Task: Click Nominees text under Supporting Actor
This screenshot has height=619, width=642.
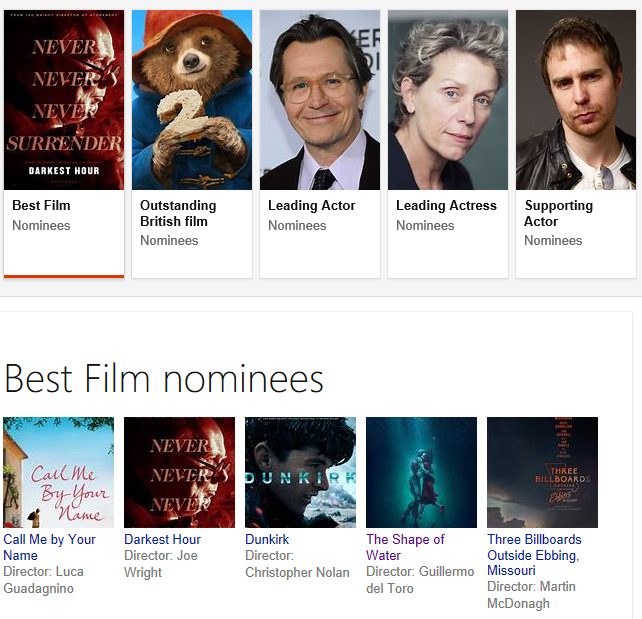Action: (553, 240)
